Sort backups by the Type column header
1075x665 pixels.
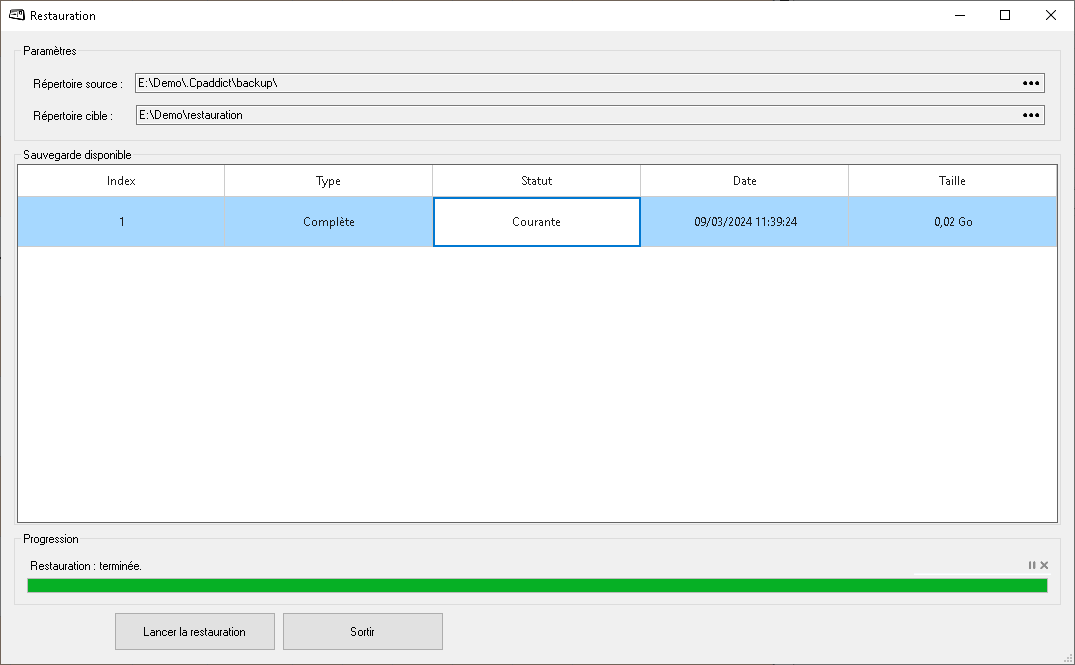click(x=328, y=181)
